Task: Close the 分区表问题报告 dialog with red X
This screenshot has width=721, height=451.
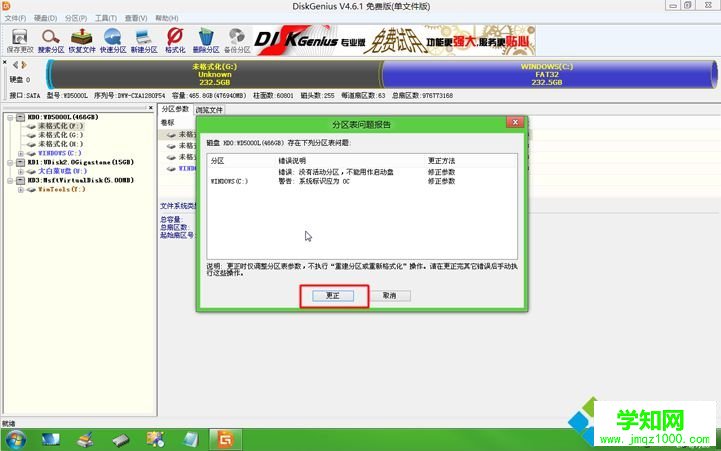Action: (x=515, y=122)
